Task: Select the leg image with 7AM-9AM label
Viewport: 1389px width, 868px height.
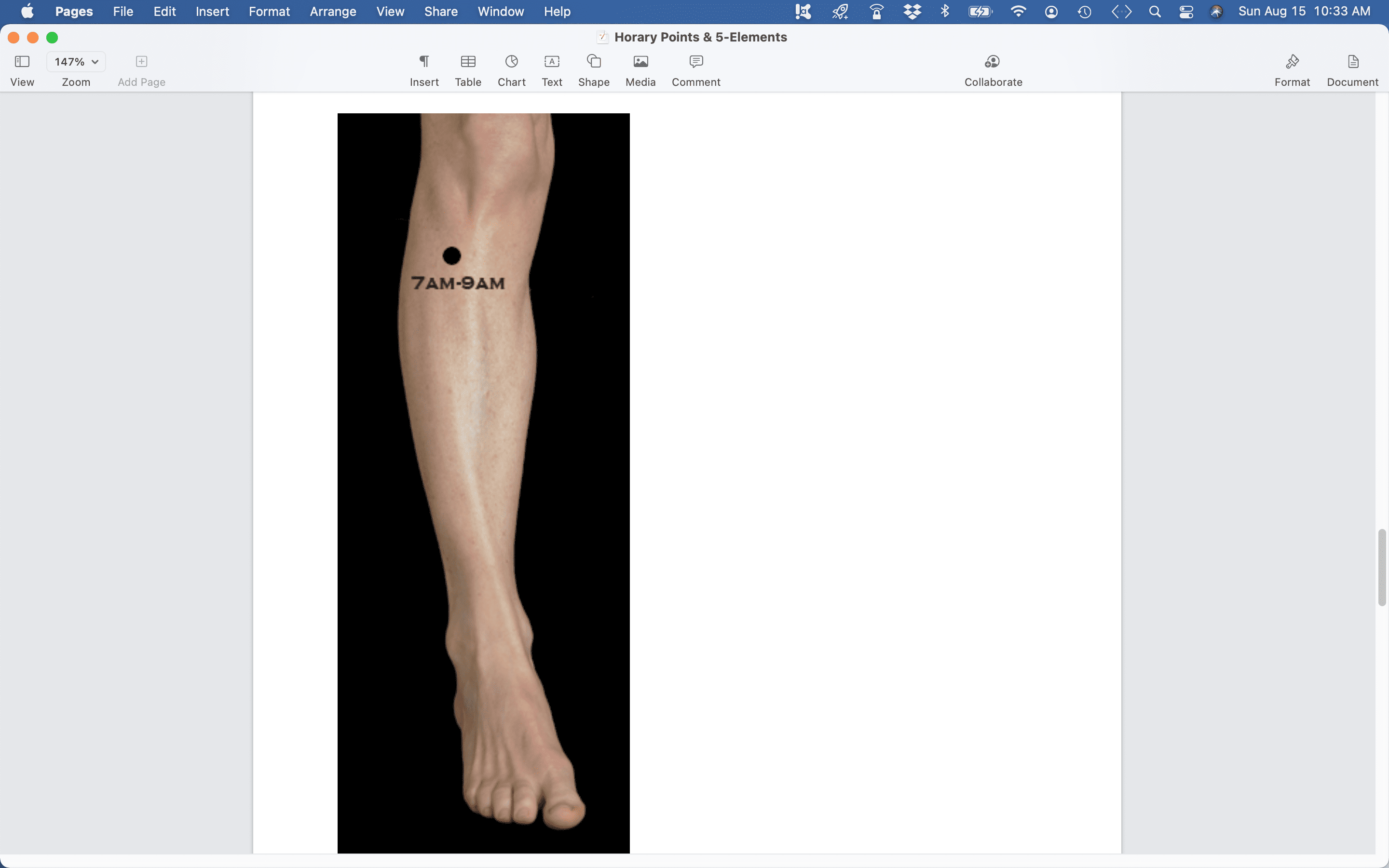Action: pos(483,482)
